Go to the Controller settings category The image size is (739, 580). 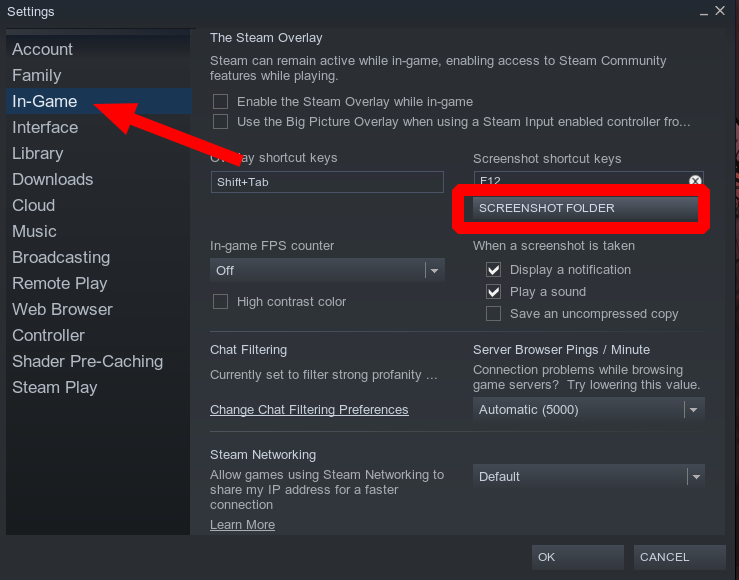coord(48,335)
